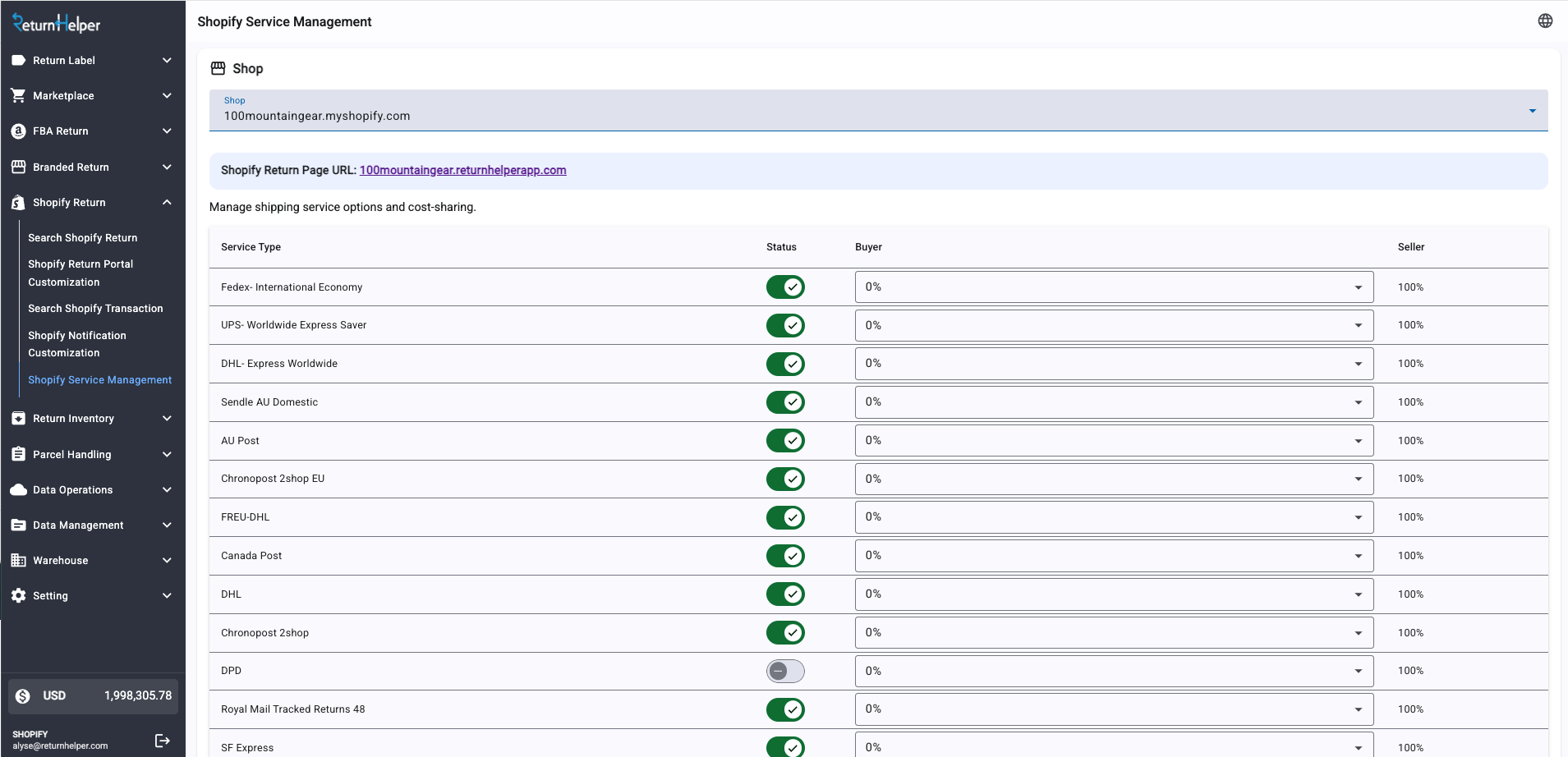Collapse the Shopify Return menu chevron
Screen dimensions: 1568x757
(x=167, y=203)
